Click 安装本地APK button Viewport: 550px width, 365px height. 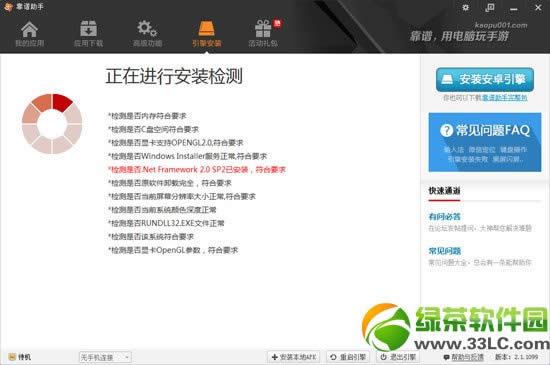[x=294, y=357]
